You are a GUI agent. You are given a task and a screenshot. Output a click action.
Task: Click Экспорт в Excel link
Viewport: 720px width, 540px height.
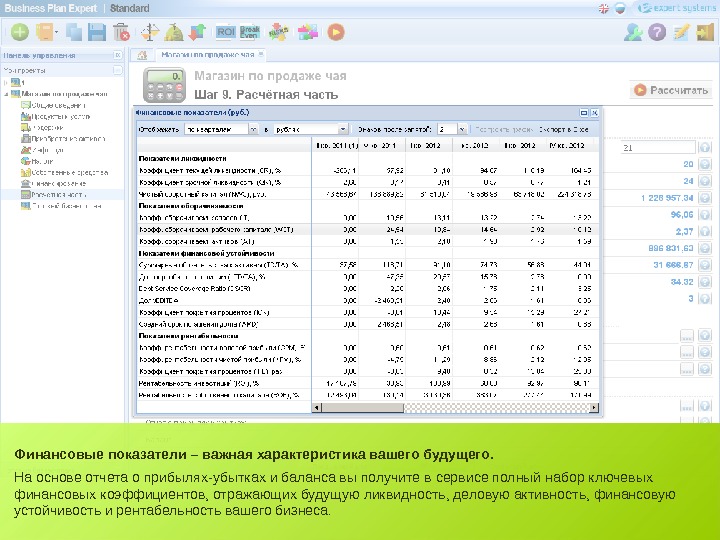(x=563, y=129)
